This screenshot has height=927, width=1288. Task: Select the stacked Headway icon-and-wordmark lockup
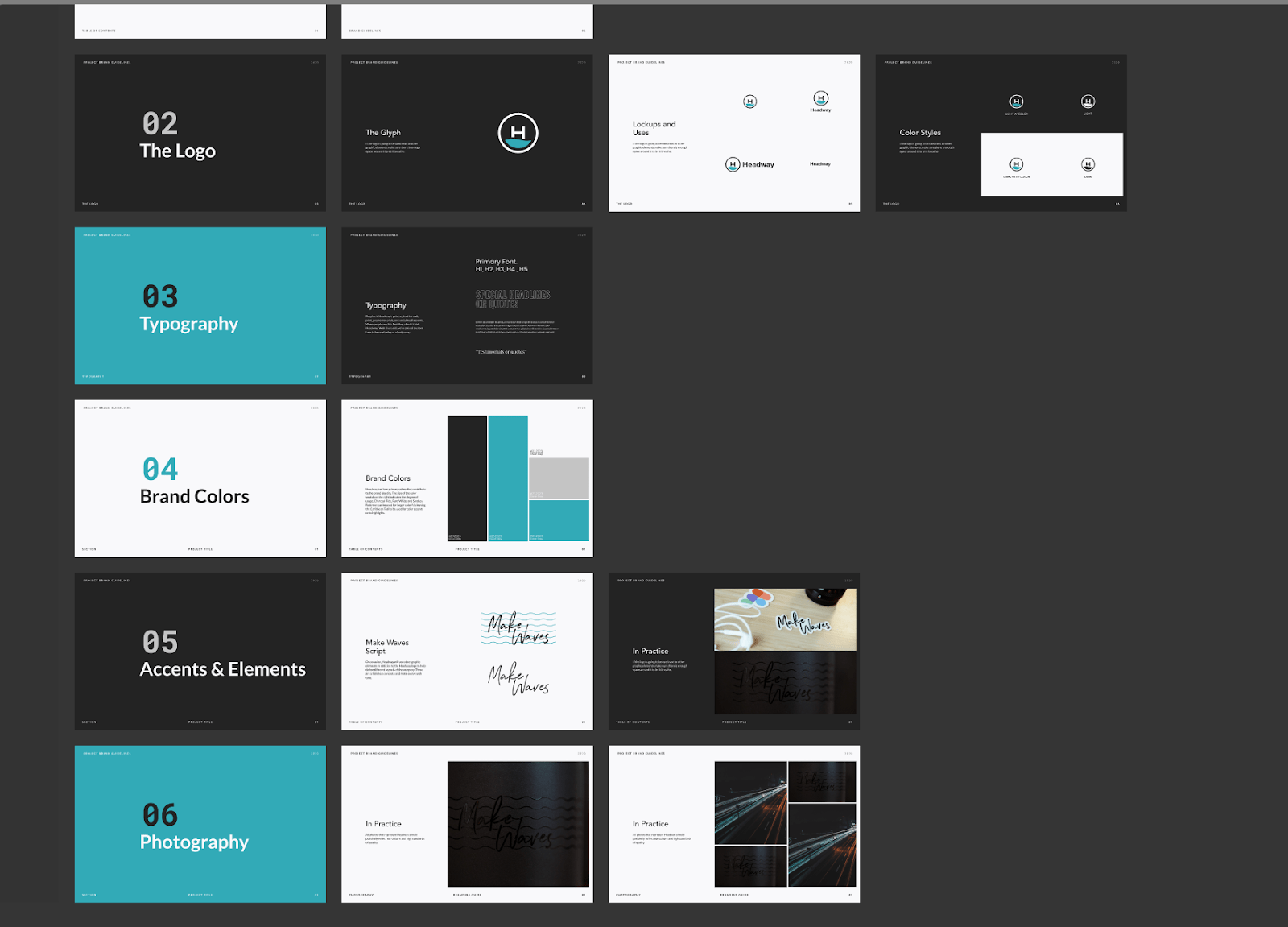click(x=819, y=101)
